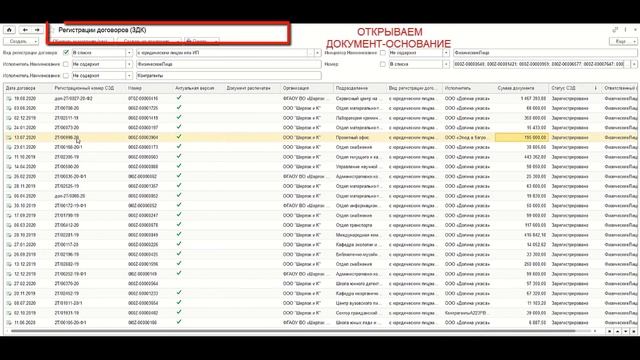Expand dropdown of юридическим лицом value field
640x360 pixels.
click(318, 53)
